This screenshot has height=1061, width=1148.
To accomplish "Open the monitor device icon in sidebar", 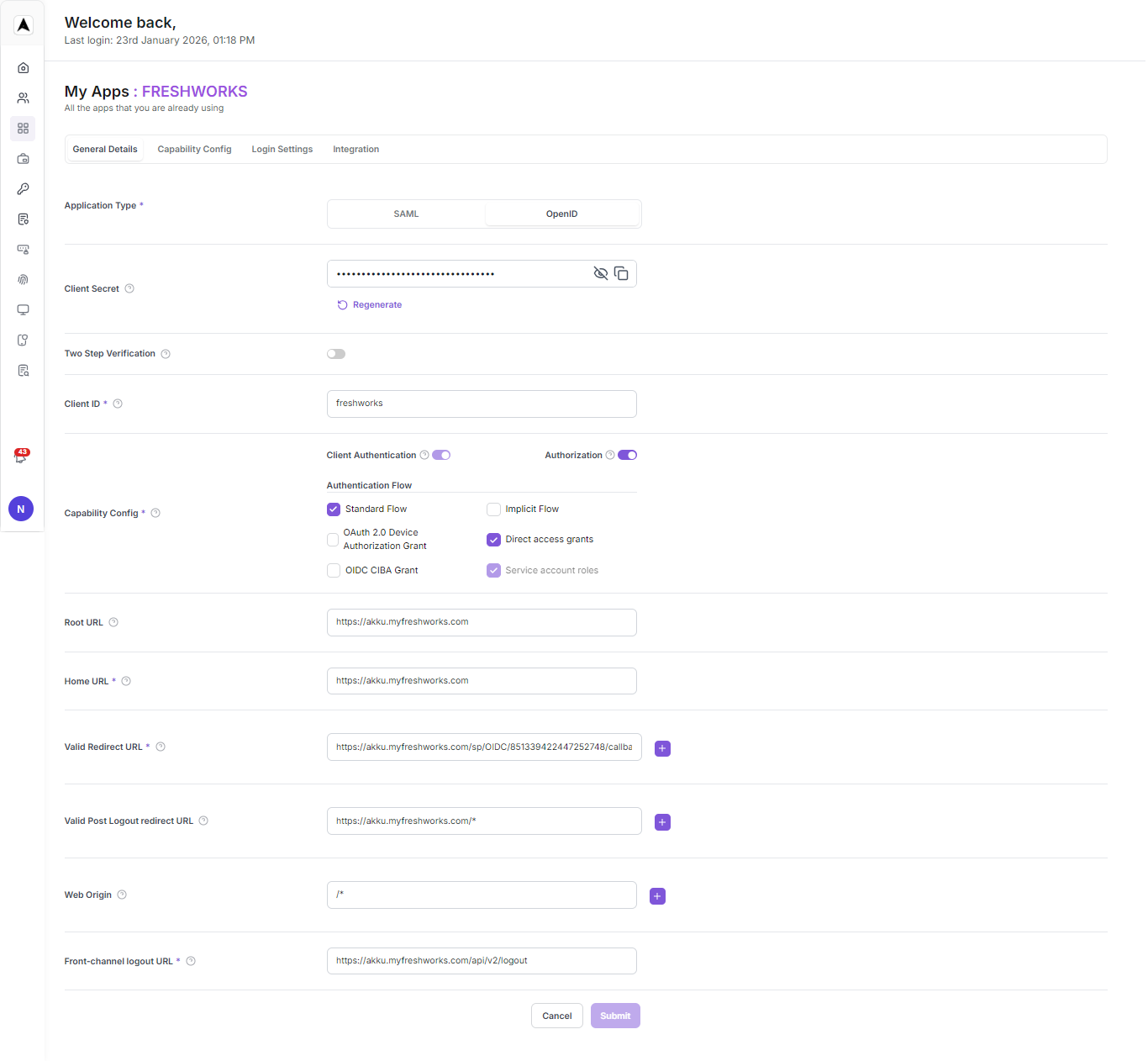I will (23, 309).
